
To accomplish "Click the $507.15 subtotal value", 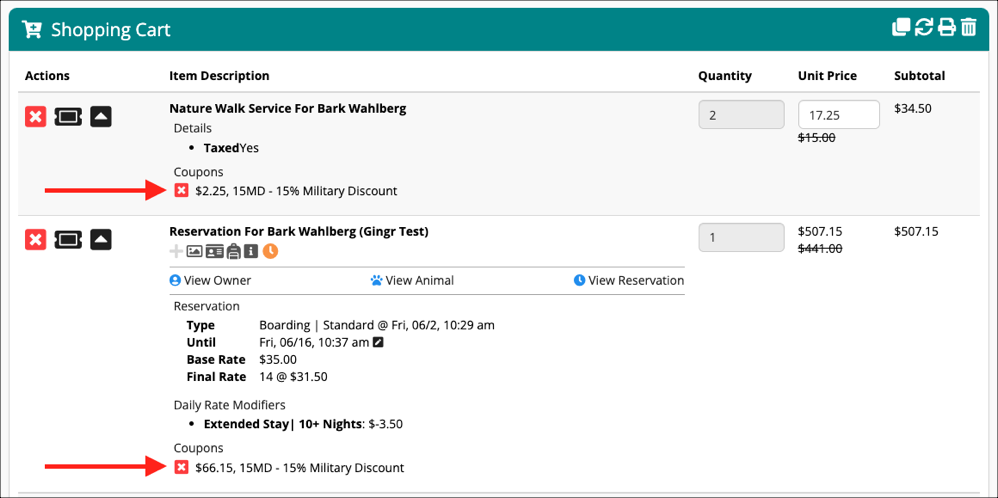I will [x=917, y=231].
